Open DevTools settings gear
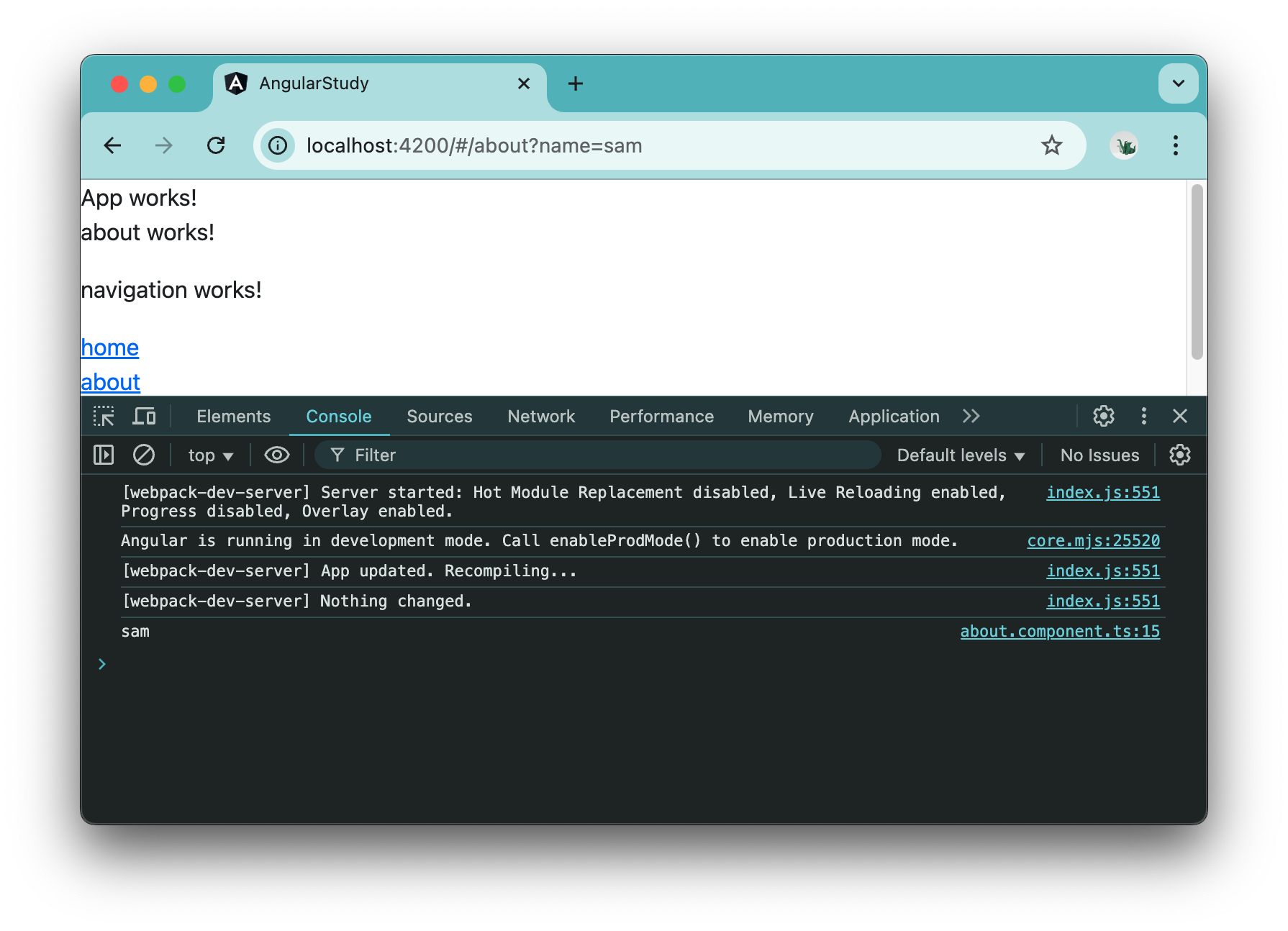Viewport: 1288px width, 931px height. tap(1103, 416)
